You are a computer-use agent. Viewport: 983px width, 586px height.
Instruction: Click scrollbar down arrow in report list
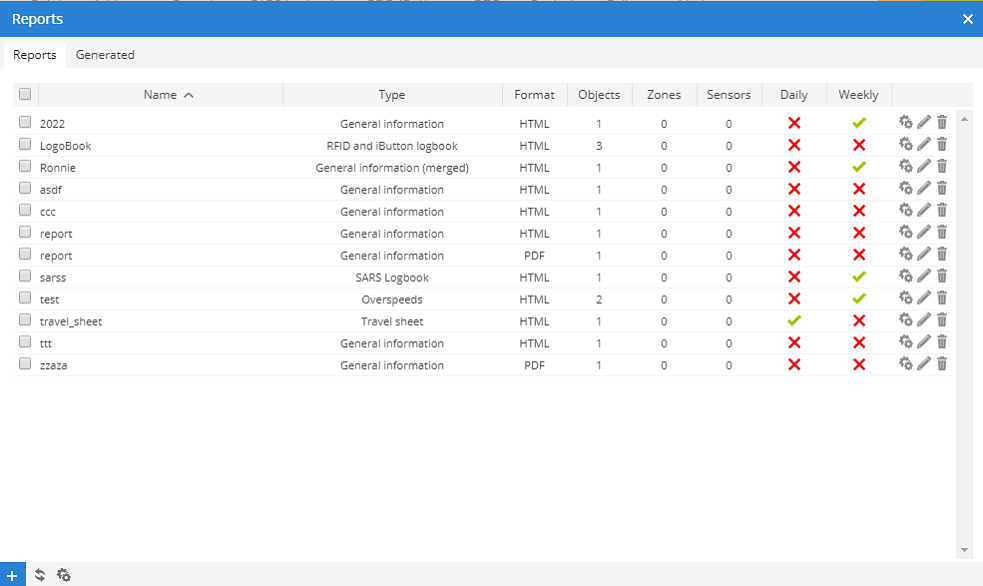[964, 550]
